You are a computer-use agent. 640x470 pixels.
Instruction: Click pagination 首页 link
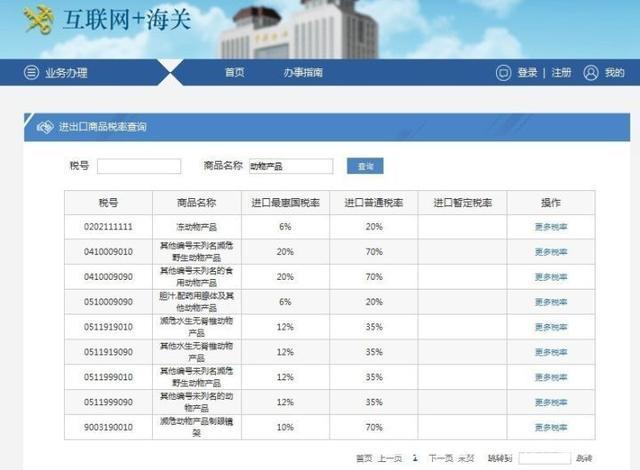(364, 459)
